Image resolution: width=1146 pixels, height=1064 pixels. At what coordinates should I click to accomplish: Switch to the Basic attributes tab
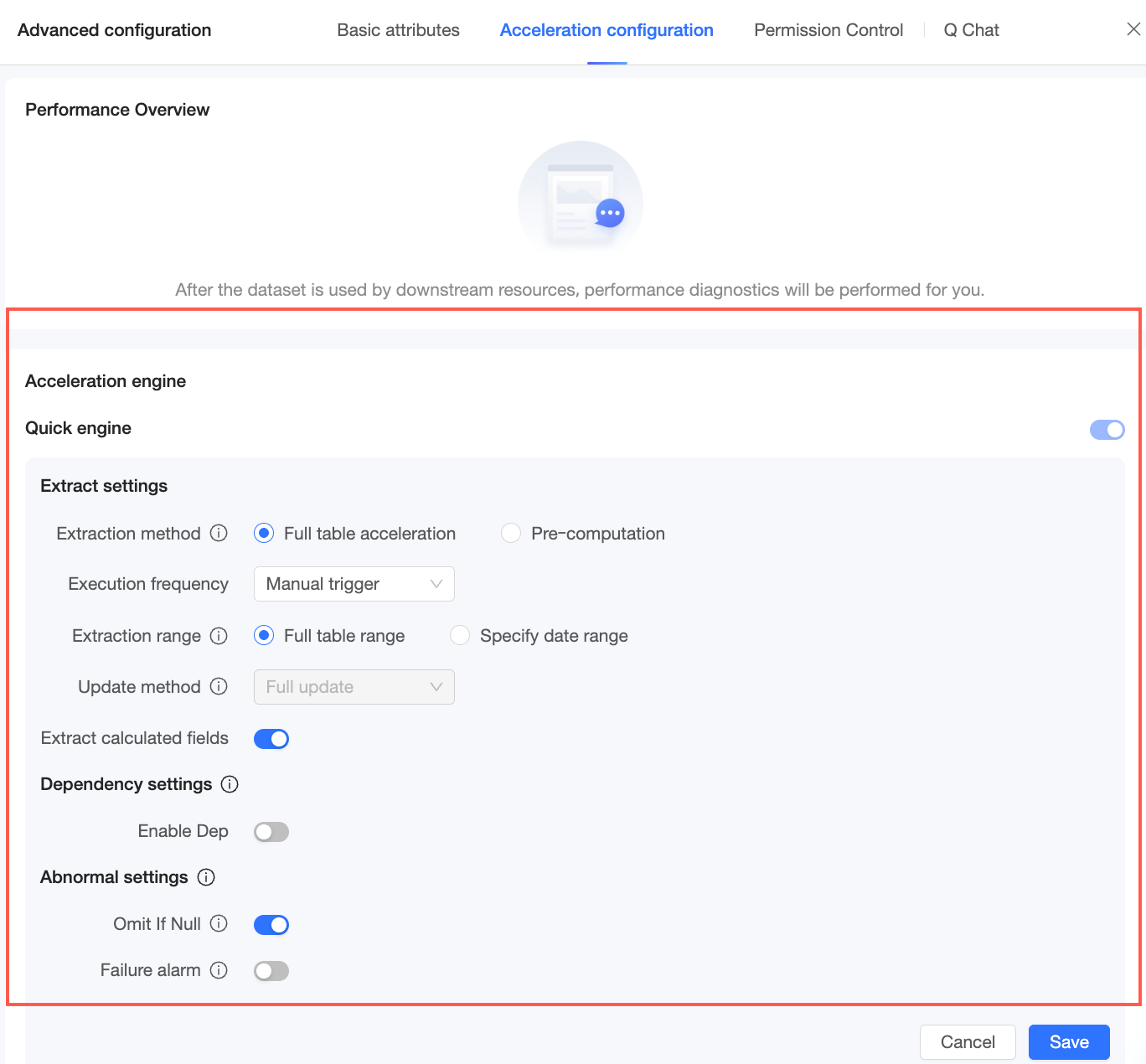[x=398, y=30]
